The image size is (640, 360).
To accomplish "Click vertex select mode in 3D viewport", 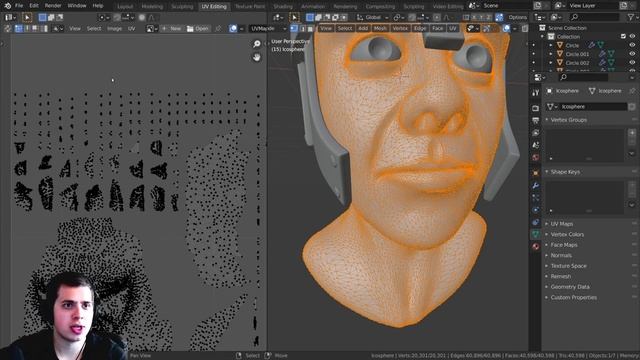I will pyautogui.click(x=294, y=29).
